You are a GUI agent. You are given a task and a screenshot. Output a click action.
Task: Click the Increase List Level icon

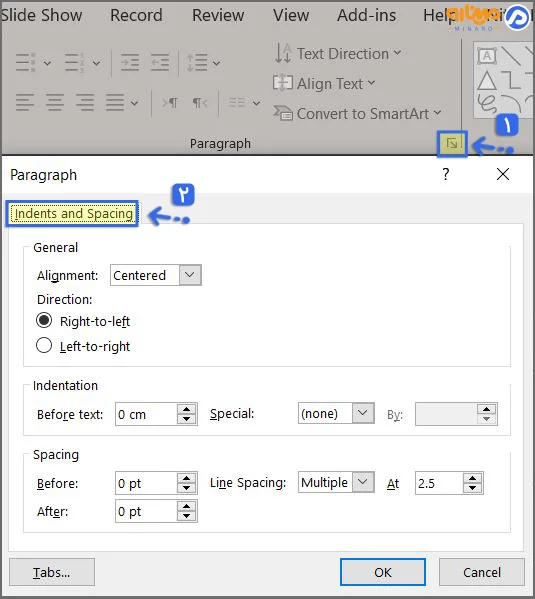click(160, 62)
